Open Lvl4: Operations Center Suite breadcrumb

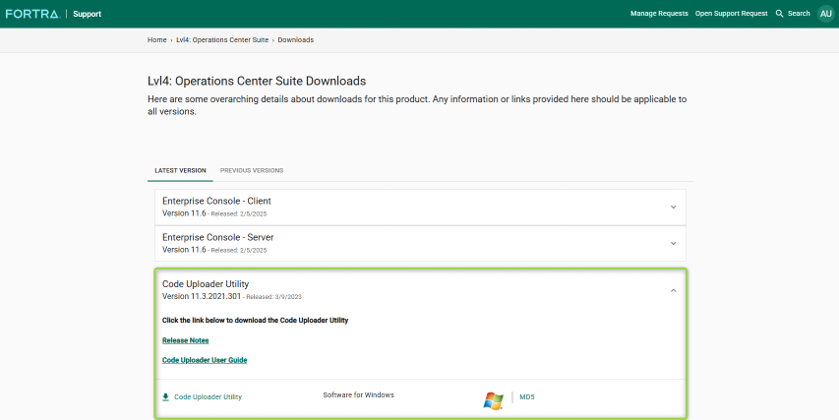point(222,40)
